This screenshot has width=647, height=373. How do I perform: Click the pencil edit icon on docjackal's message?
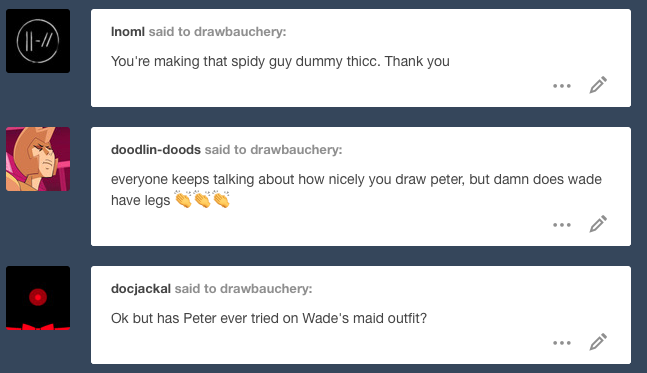598,342
